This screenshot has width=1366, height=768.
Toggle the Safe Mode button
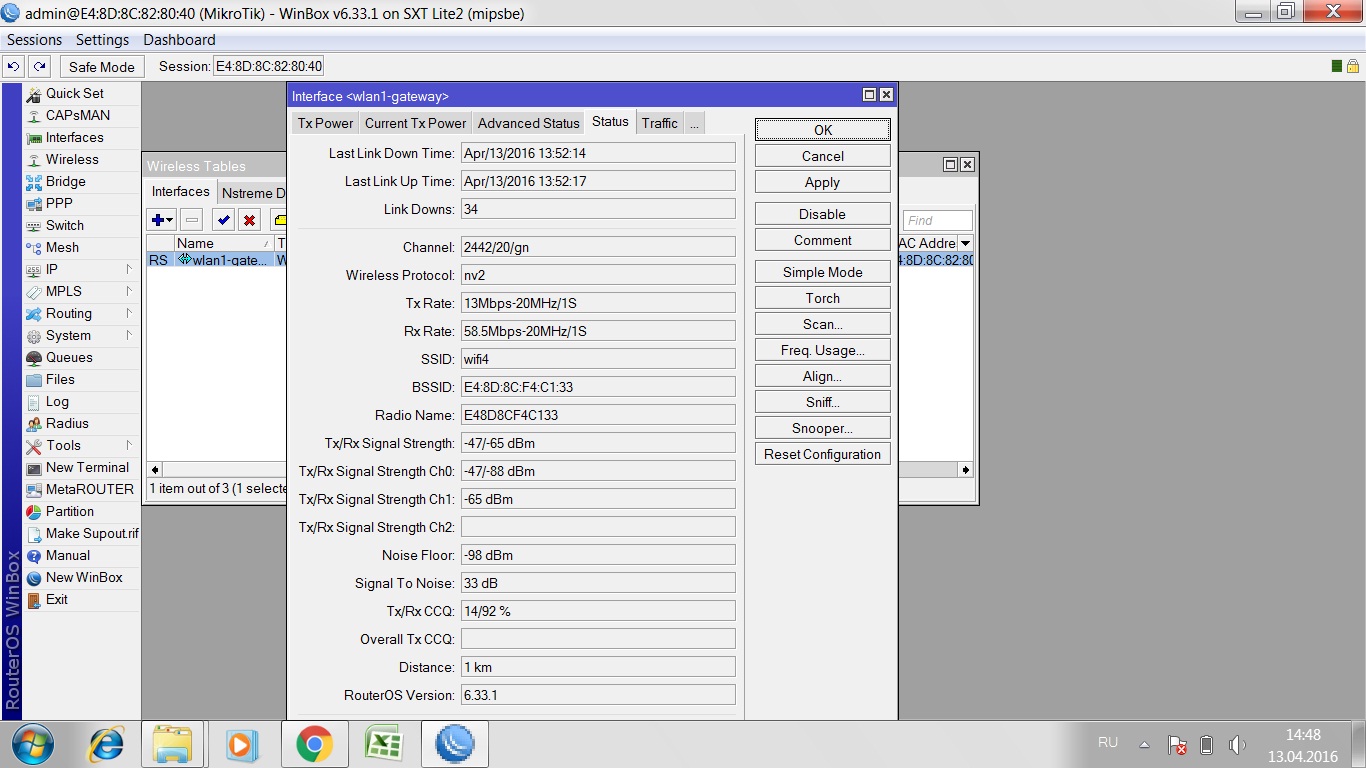tap(101, 67)
